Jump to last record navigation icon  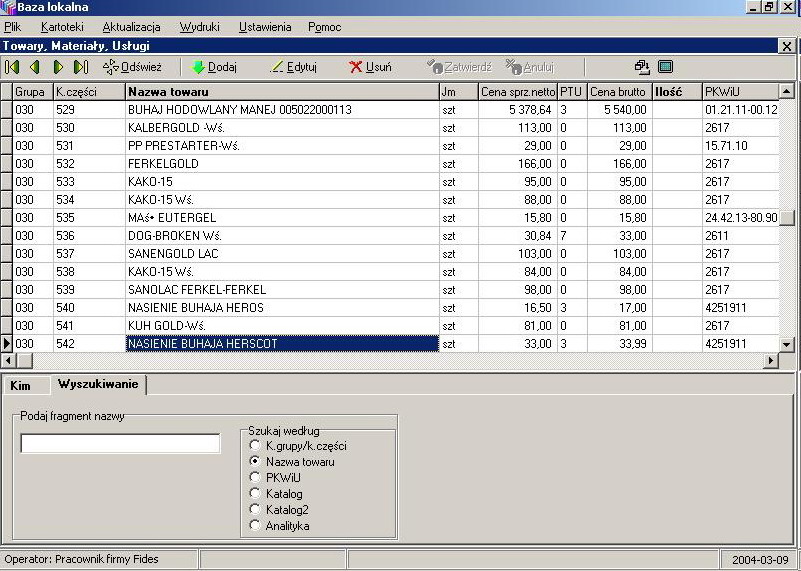pos(81,67)
